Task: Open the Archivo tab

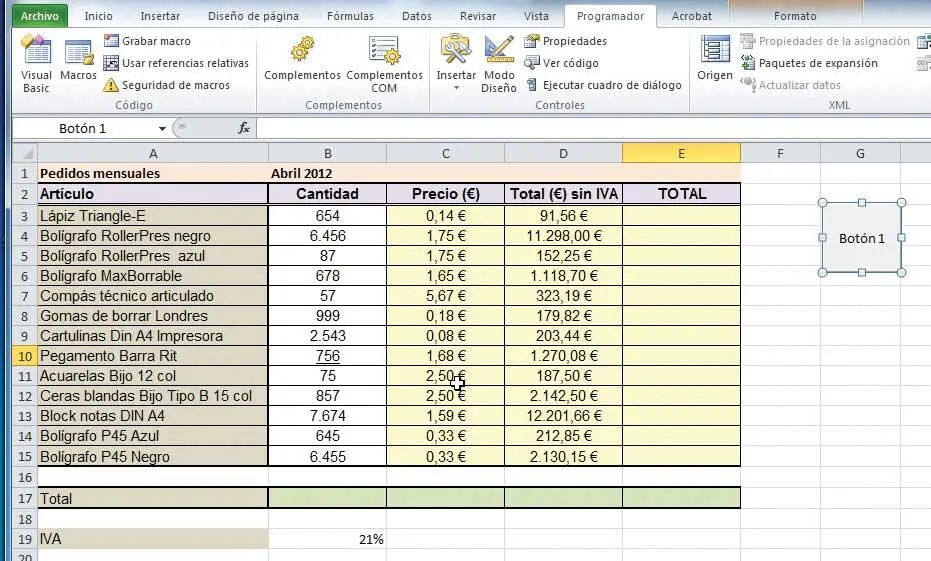Action: coord(40,16)
